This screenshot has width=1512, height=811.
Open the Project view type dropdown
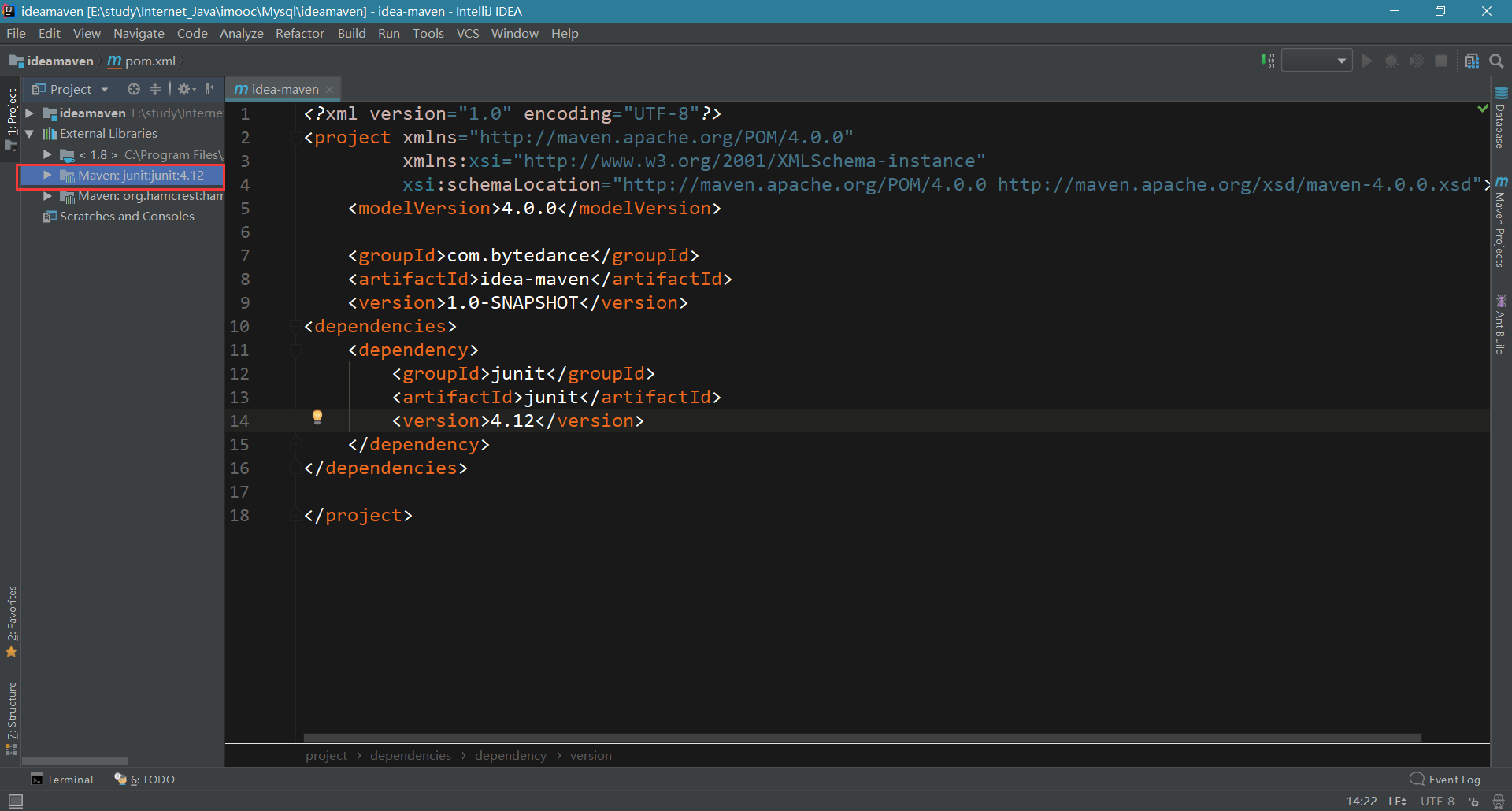click(70, 89)
